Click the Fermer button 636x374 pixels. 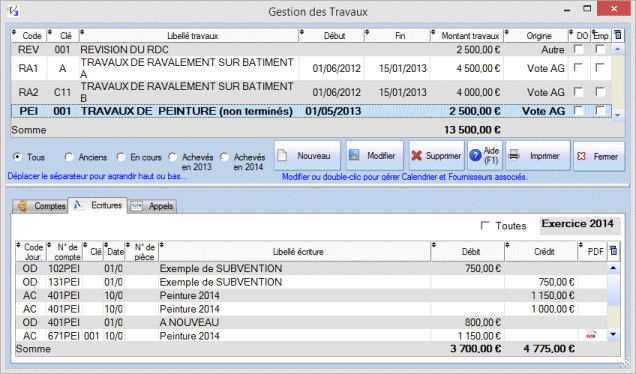(x=599, y=156)
